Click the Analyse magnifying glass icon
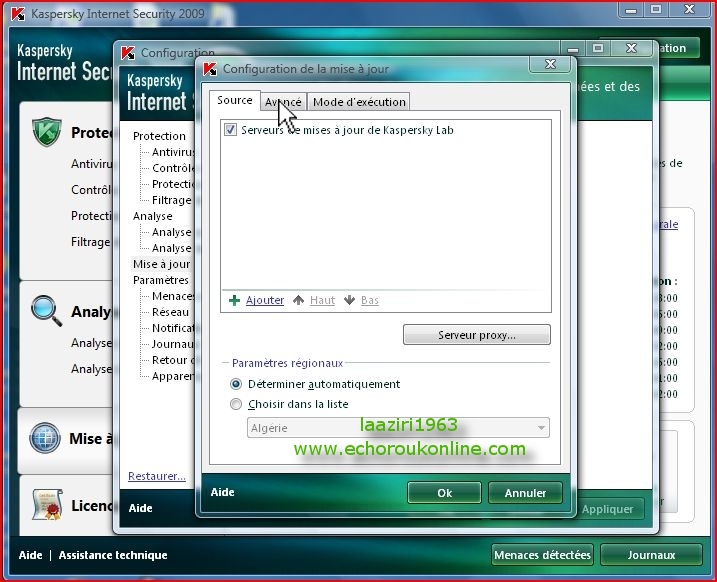The width and height of the screenshot is (717, 582). click(46, 310)
